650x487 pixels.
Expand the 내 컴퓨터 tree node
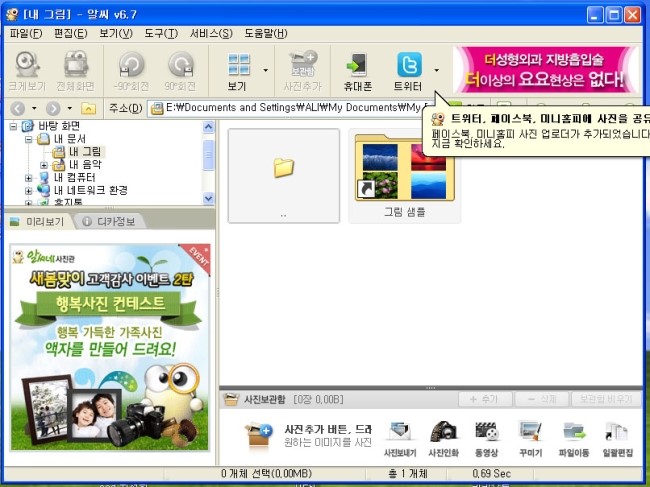point(29,177)
